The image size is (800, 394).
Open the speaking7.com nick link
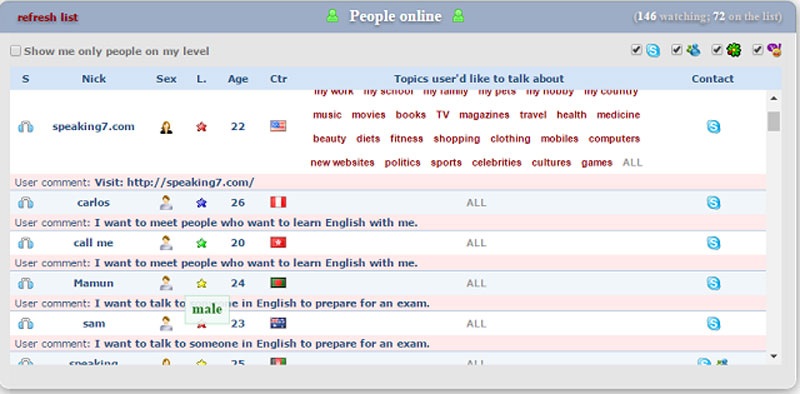point(93,127)
